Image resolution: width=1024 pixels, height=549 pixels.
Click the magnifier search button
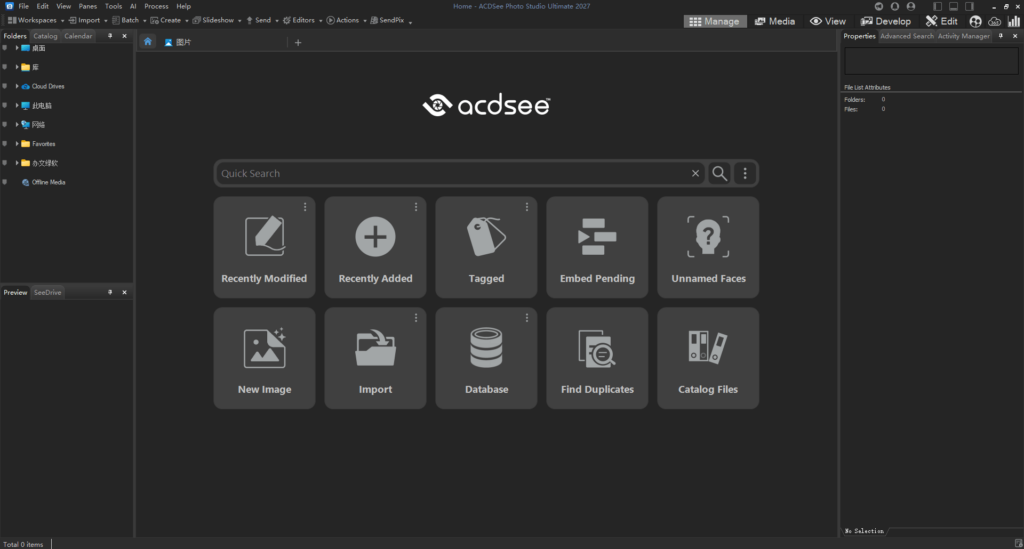click(719, 173)
